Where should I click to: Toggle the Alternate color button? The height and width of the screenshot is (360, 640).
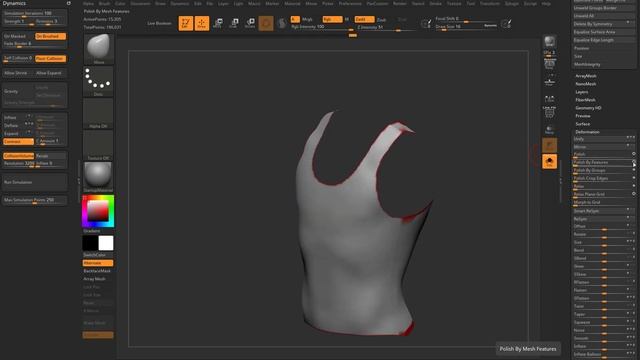coord(98,263)
